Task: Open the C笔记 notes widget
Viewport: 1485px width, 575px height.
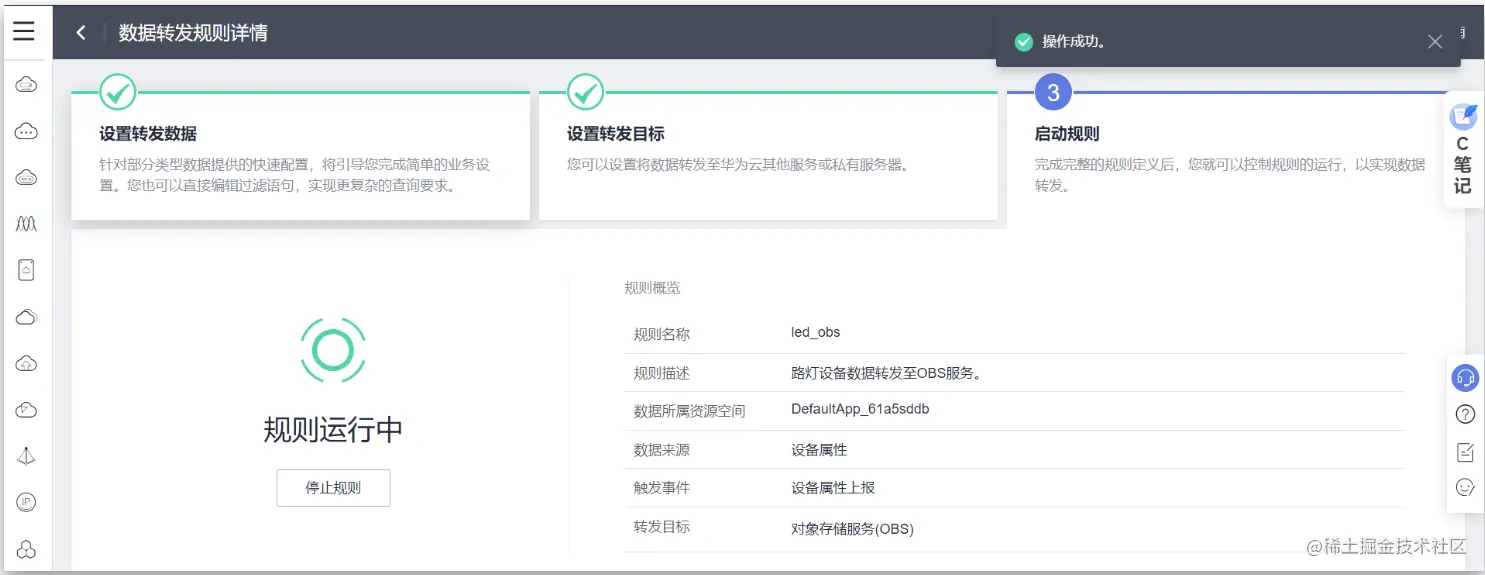Action: pos(1463,149)
